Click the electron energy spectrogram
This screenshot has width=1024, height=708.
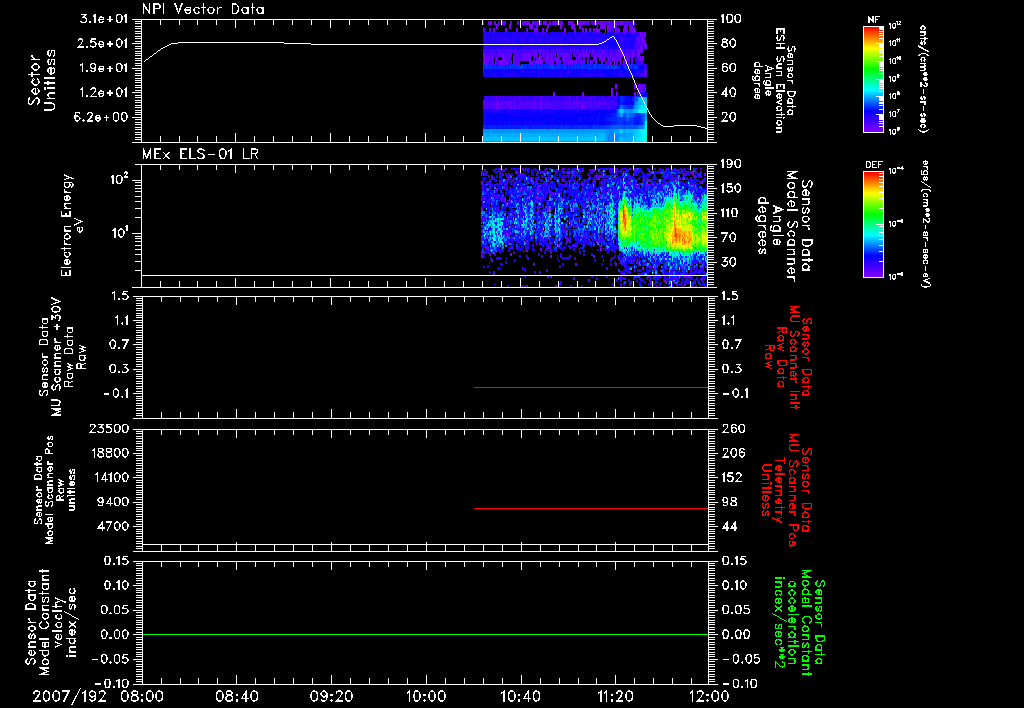pos(594,226)
